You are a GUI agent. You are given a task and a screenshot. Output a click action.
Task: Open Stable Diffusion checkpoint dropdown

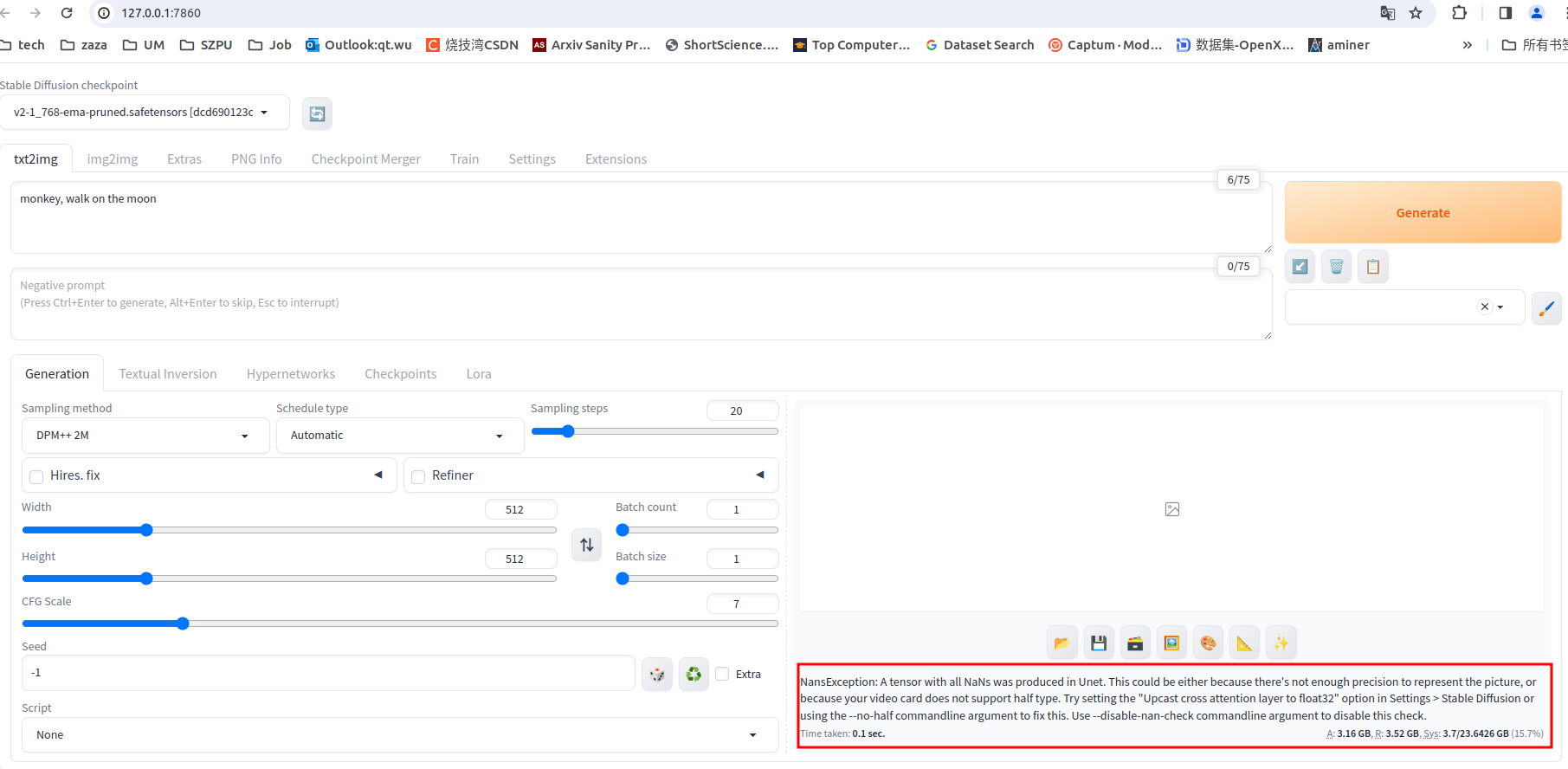(145, 113)
